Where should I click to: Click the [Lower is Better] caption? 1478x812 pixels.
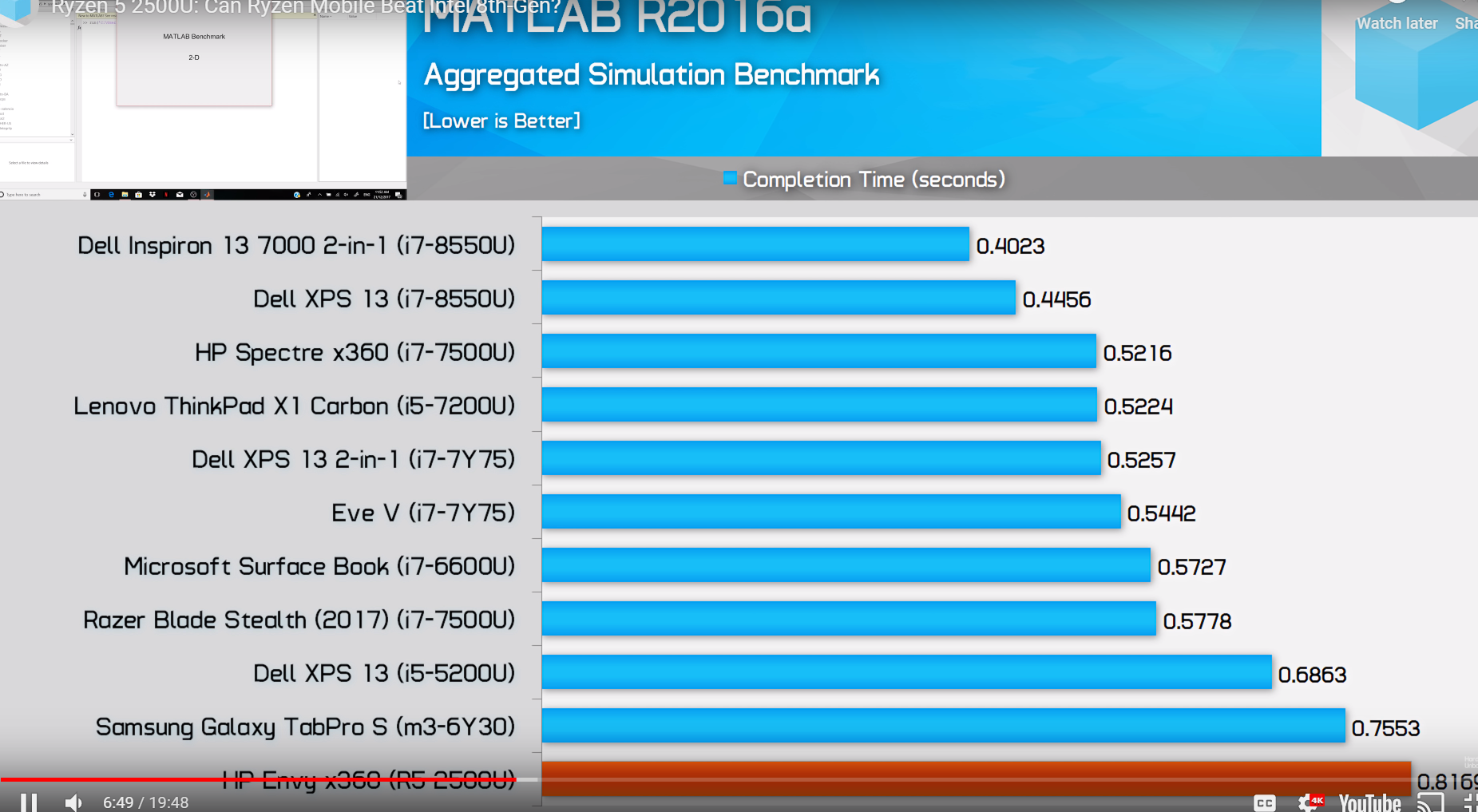coord(501,121)
